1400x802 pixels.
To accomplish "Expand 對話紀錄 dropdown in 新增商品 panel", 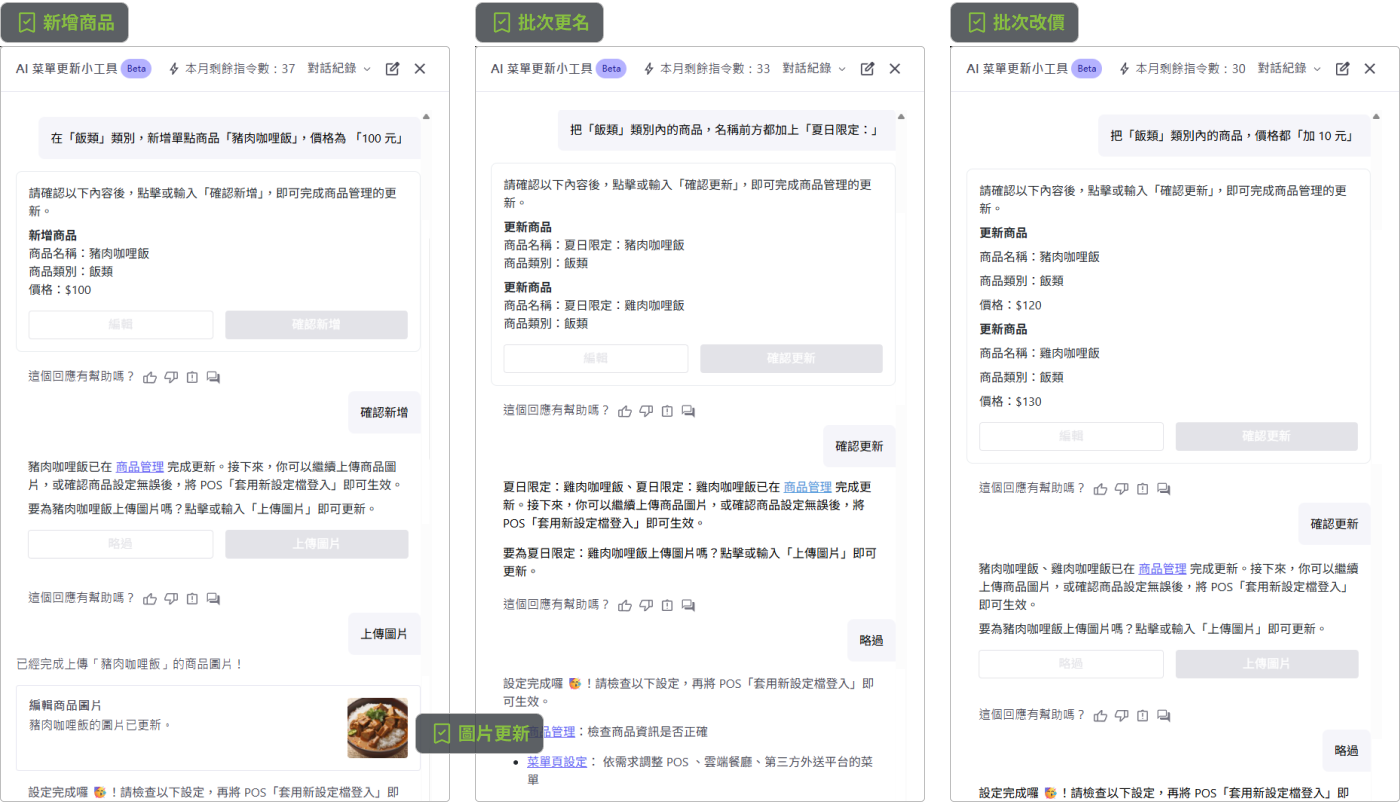I will tap(339, 69).
